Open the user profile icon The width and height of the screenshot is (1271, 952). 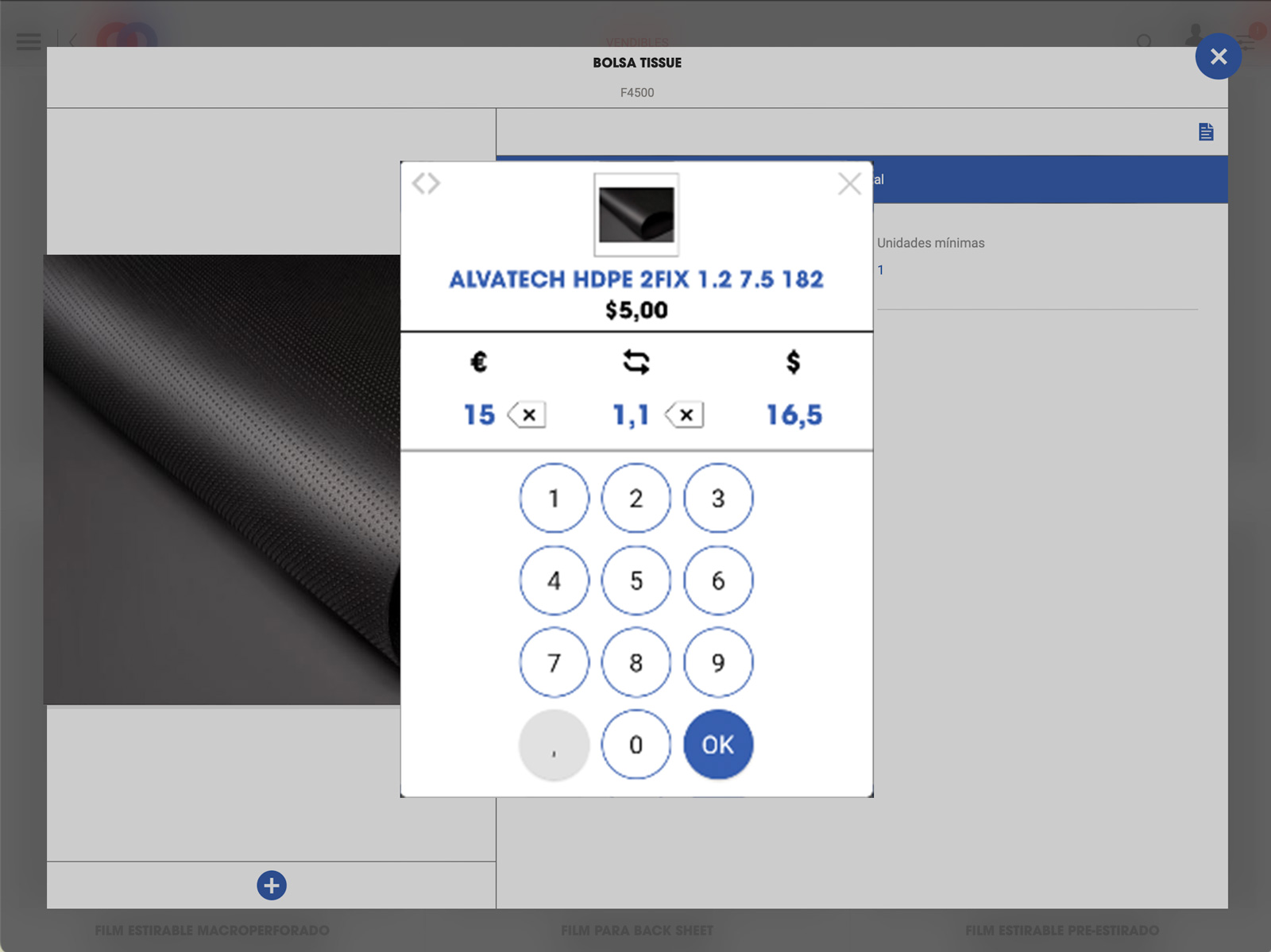coord(1194,36)
